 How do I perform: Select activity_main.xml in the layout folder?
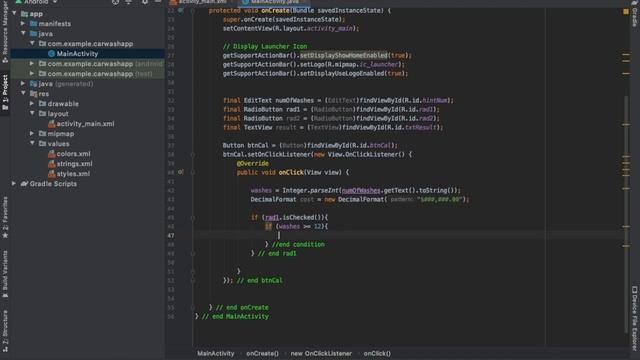point(85,124)
